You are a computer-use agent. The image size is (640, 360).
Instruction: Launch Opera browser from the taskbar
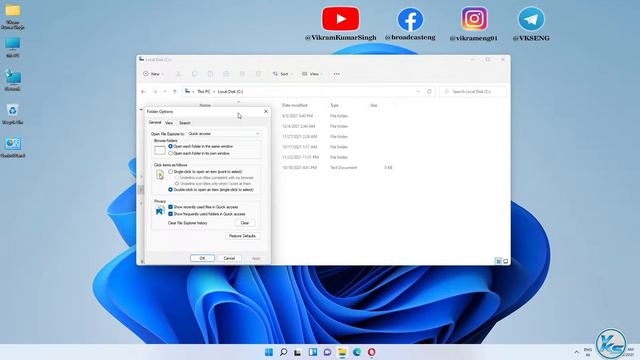click(371, 352)
